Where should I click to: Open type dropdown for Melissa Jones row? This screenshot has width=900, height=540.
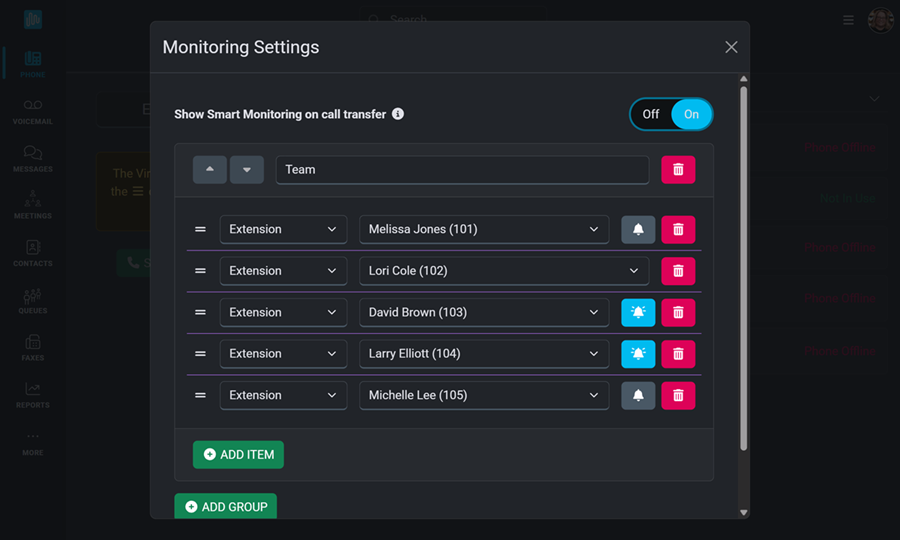point(284,230)
